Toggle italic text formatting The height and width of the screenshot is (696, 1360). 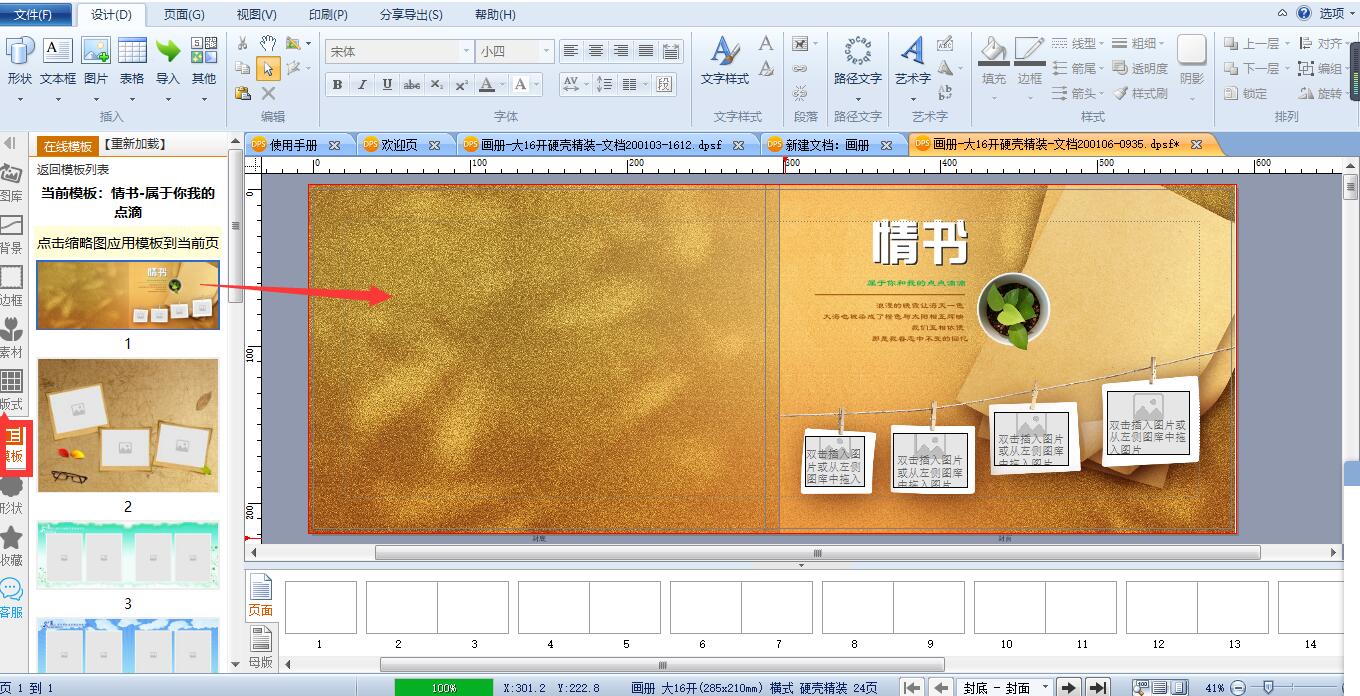pos(362,85)
